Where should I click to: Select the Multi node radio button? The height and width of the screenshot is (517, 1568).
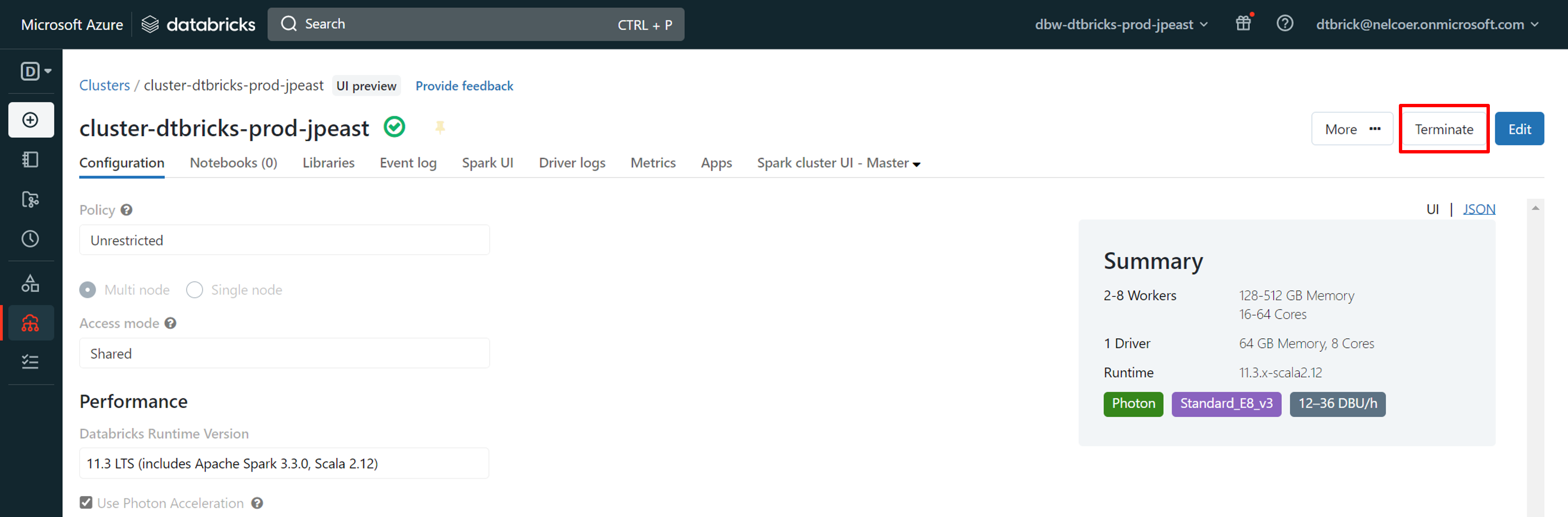(x=88, y=290)
